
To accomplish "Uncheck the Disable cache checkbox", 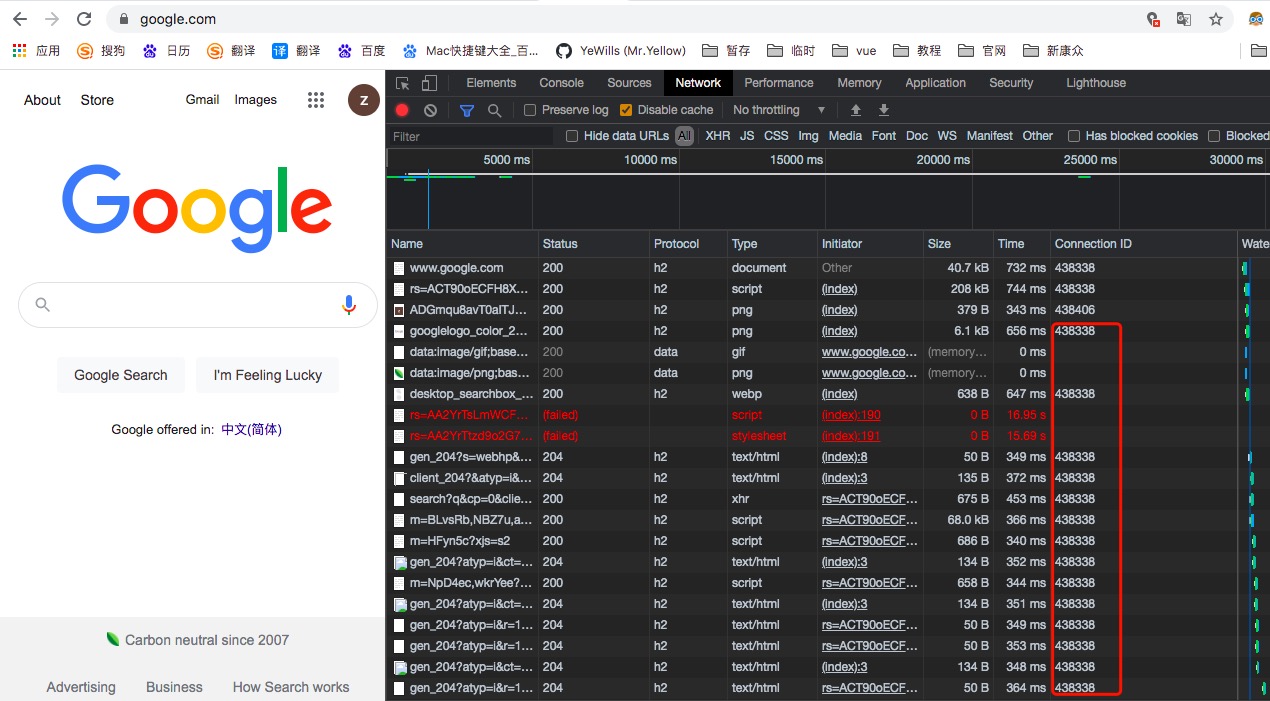I will tap(626, 110).
